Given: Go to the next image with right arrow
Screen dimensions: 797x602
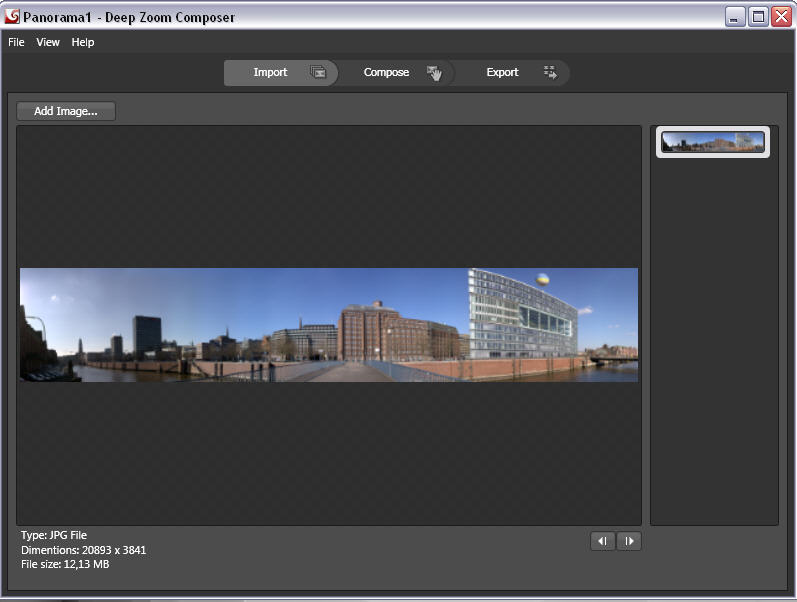Looking at the screenshot, I should tap(629, 541).
